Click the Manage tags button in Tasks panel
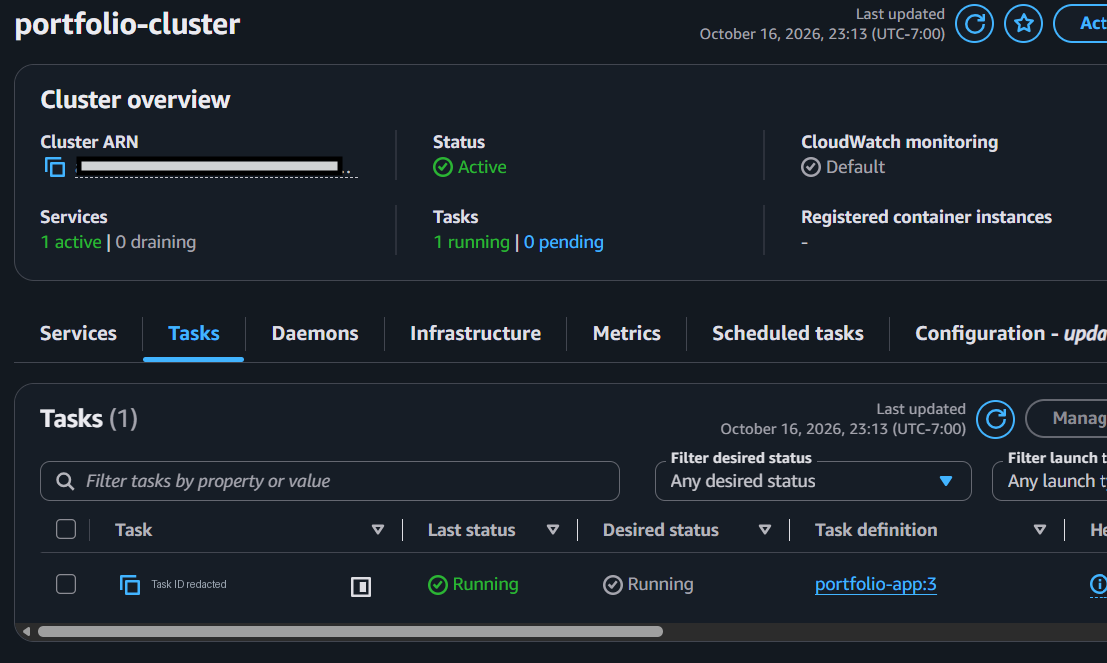 1067,419
